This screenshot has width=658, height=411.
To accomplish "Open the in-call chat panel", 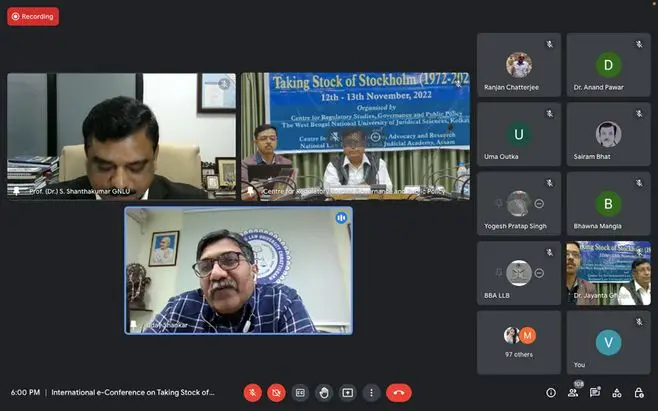I will (595, 393).
